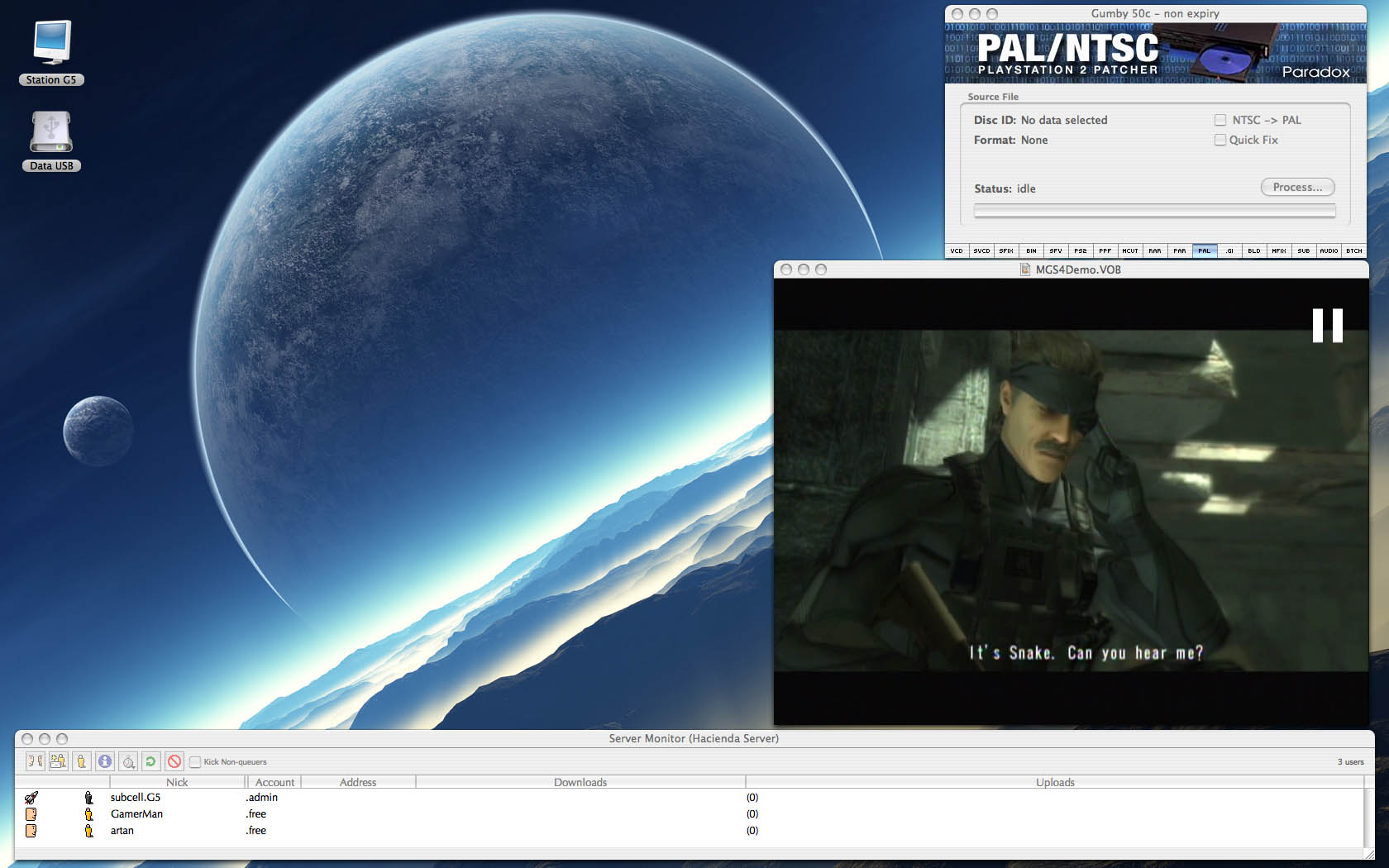Click the blue info icon in Server Monitor
This screenshot has height=868, width=1389.
coord(104,761)
